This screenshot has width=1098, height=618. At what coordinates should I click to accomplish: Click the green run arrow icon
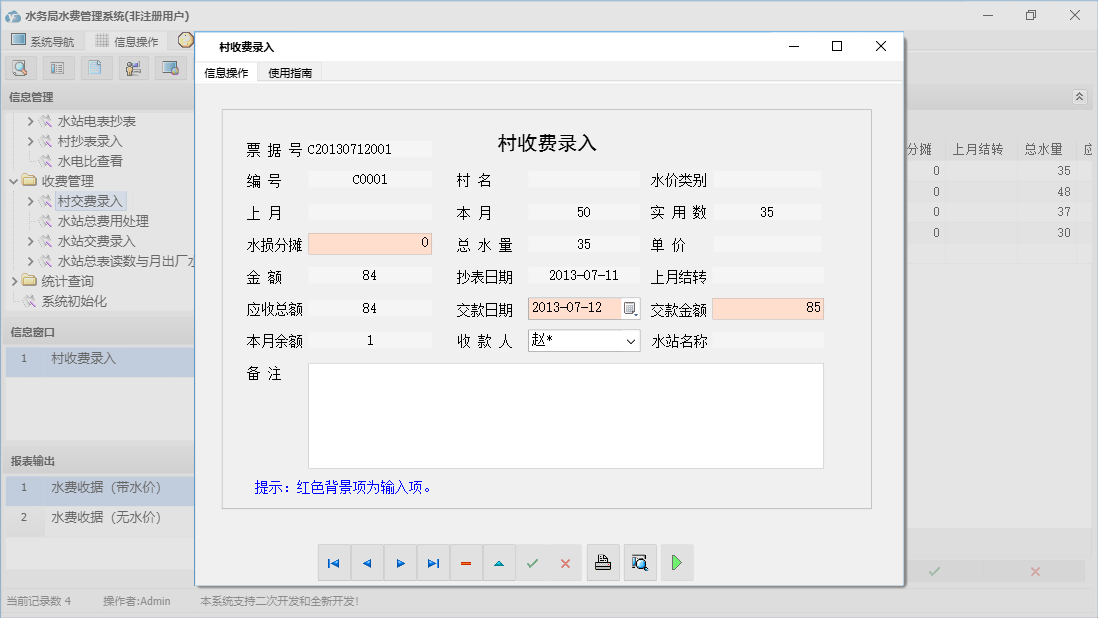coord(677,562)
